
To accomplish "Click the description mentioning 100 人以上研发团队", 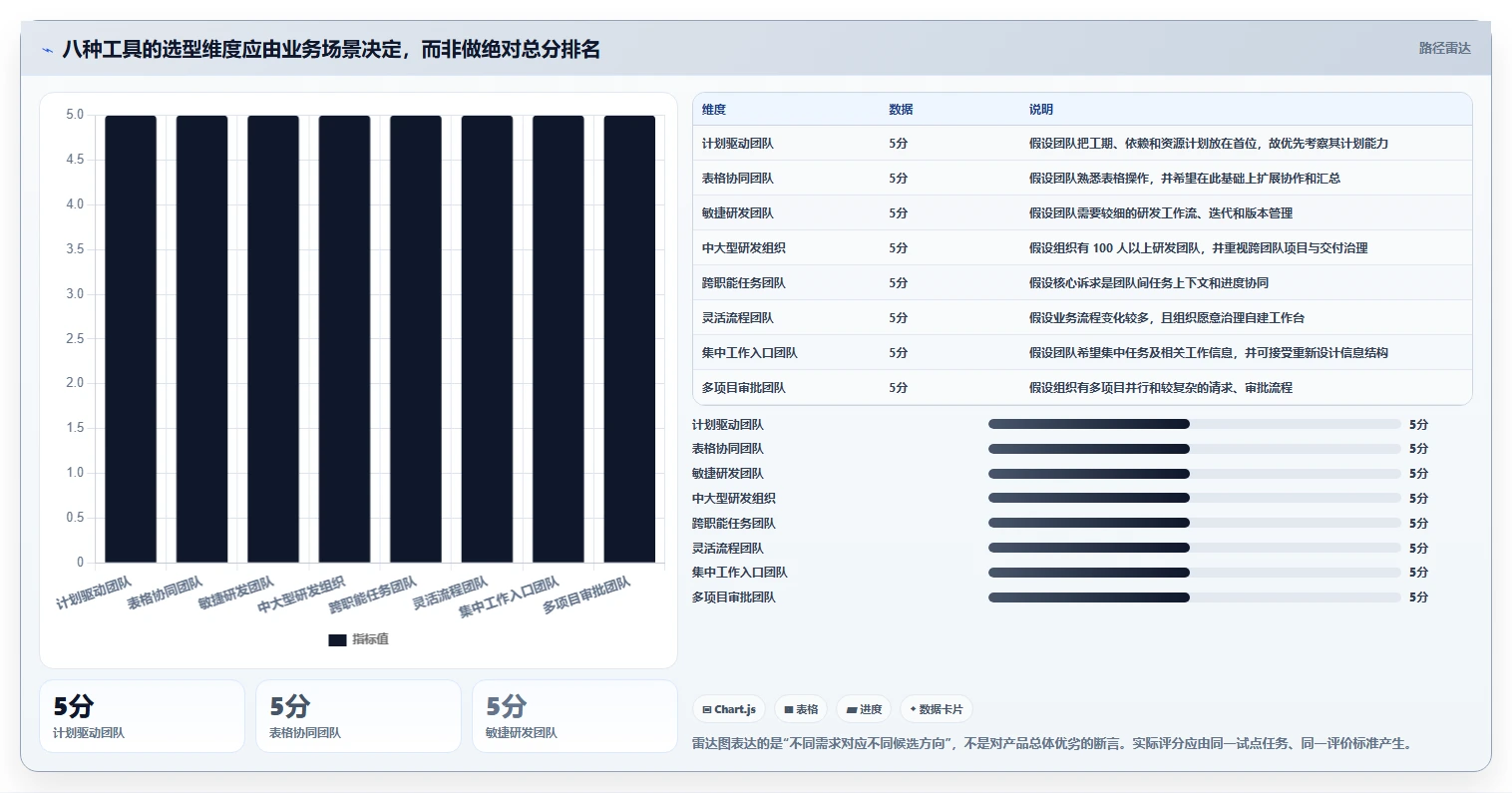I will point(1199,248).
